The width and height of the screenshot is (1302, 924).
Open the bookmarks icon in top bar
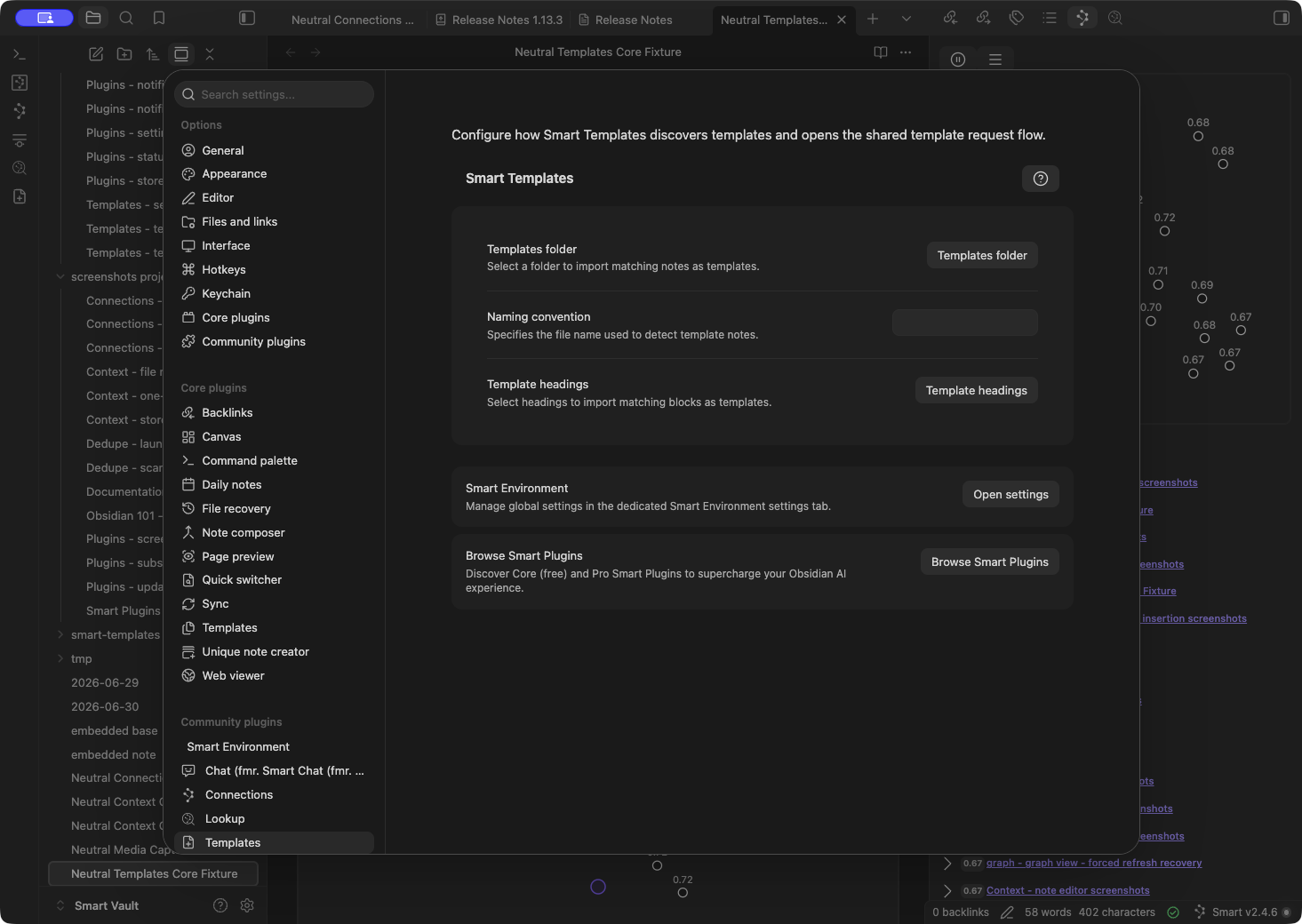(159, 18)
